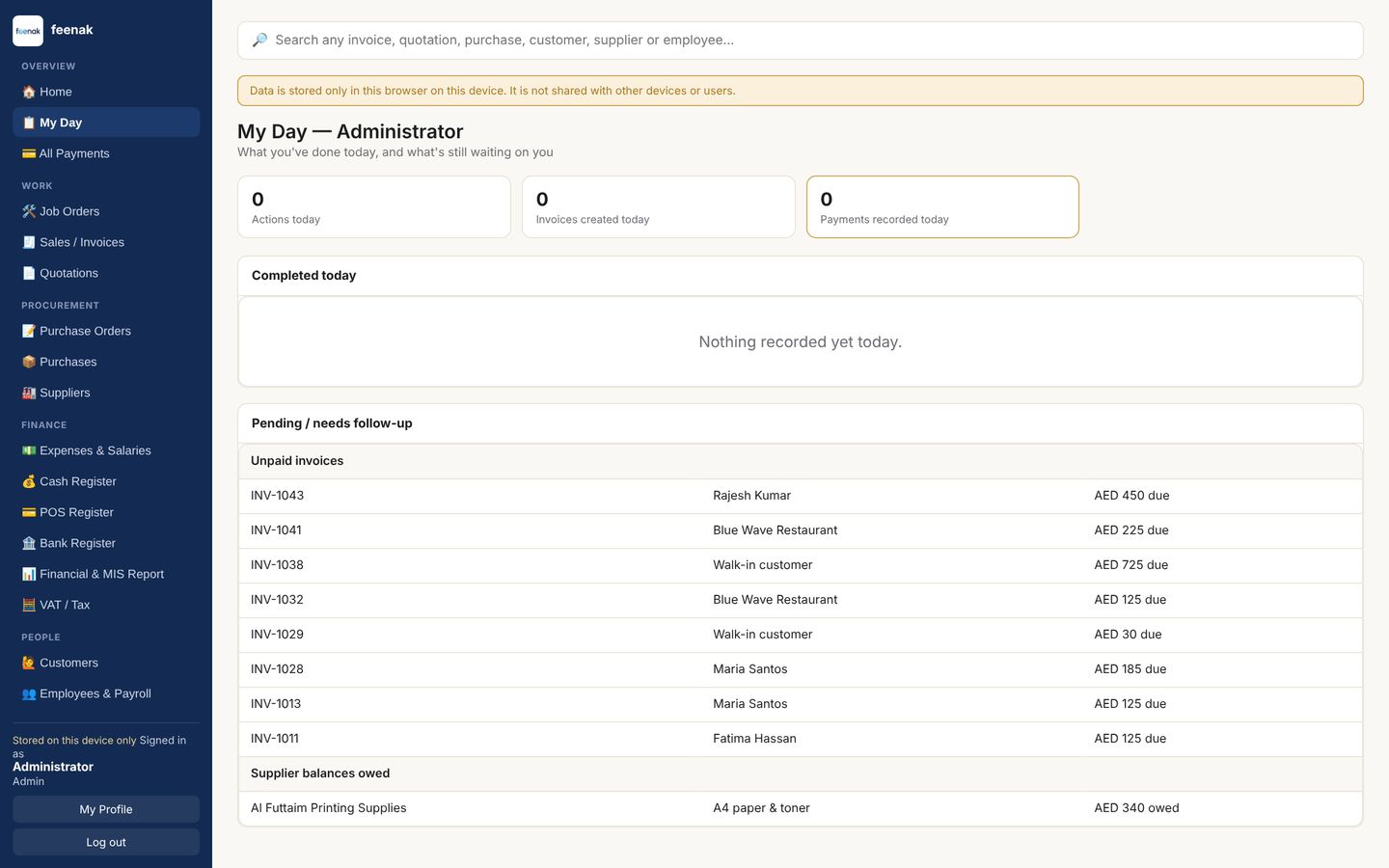Viewport: 1389px width, 868px height.
Task: Click Blue Wave Restaurant on INV-1041 row
Action: (x=776, y=530)
